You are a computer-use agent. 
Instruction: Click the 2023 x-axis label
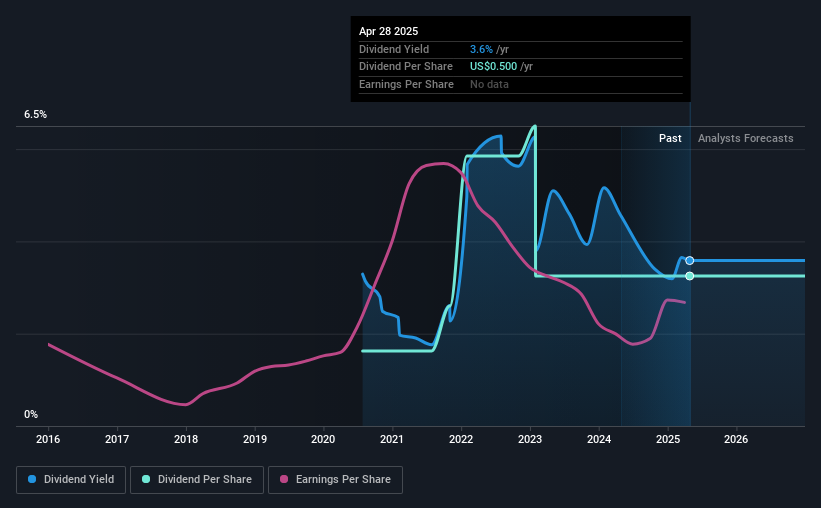pyautogui.click(x=530, y=439)
